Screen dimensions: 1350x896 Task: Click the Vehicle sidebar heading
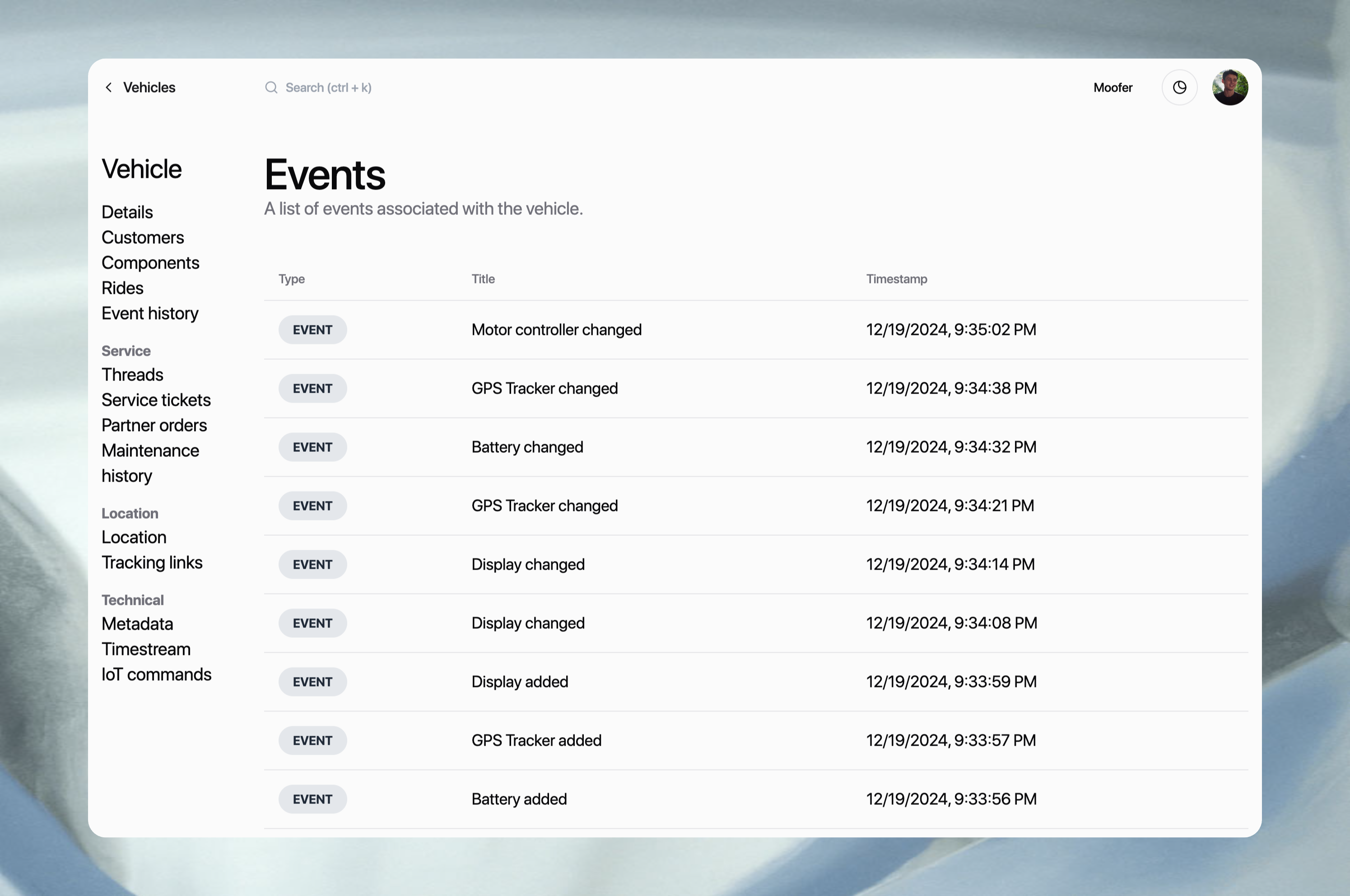(x=141, y=169)
